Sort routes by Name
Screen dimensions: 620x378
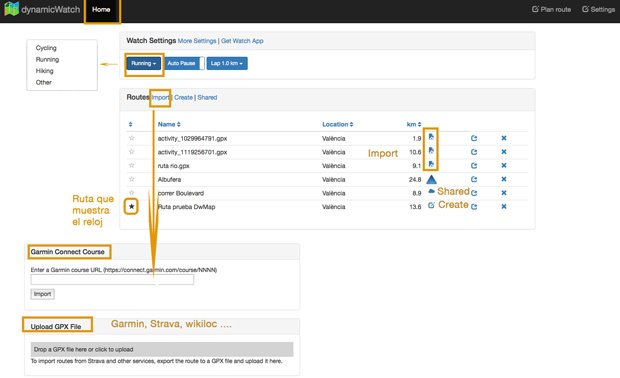tap(169, 124)
